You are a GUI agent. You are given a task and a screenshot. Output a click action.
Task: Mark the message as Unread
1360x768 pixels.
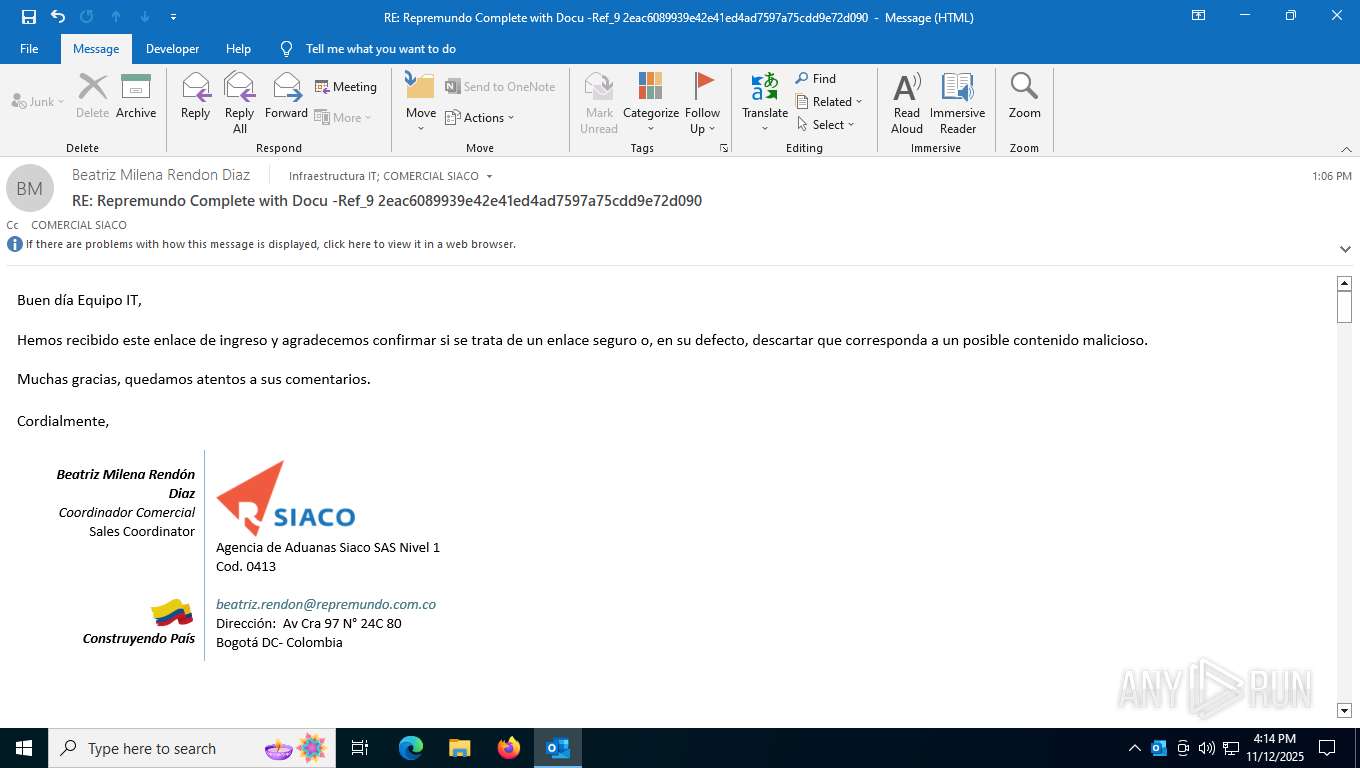click(x=599, y=103)
